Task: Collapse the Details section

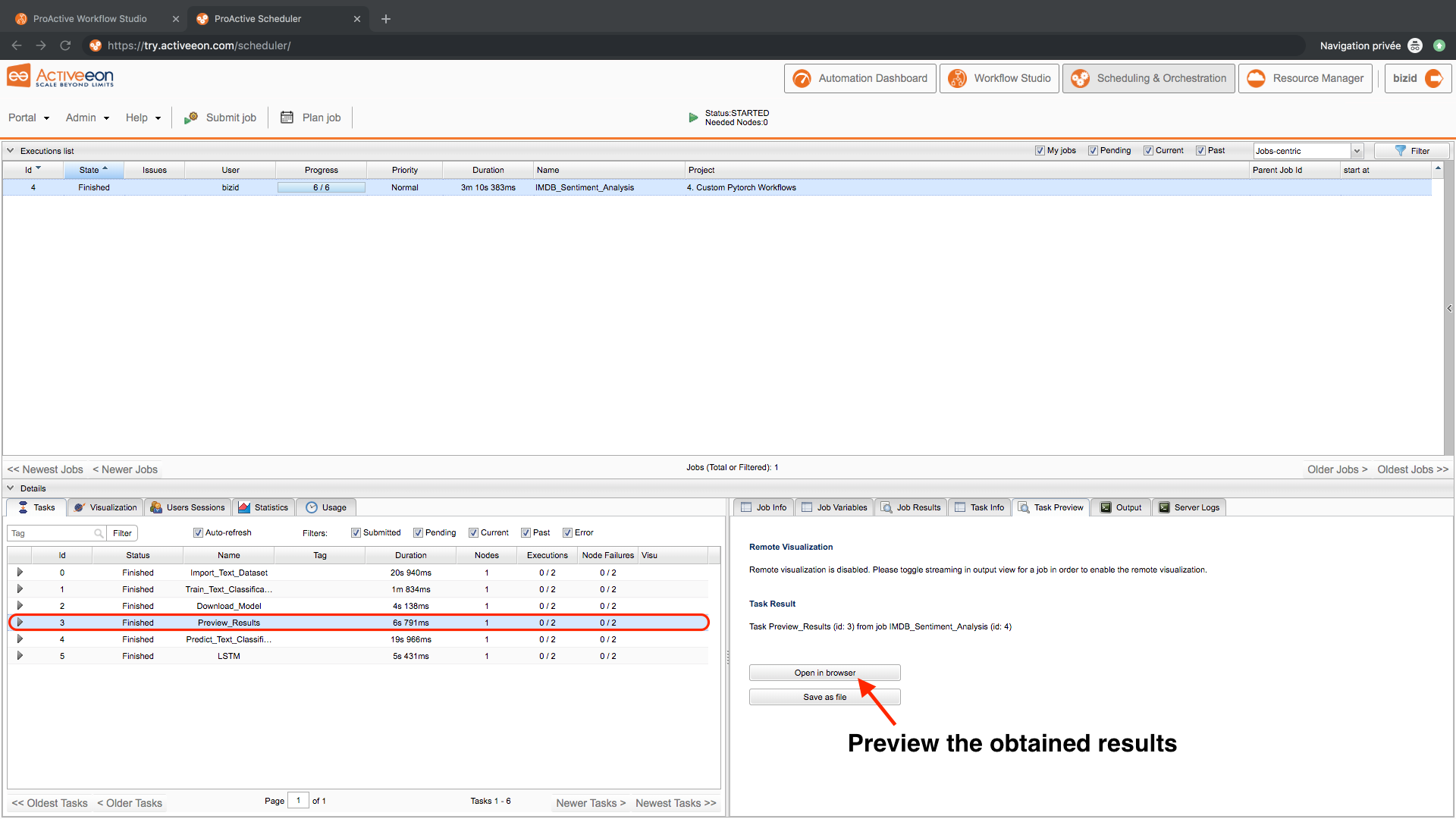Action: [11, 488]
